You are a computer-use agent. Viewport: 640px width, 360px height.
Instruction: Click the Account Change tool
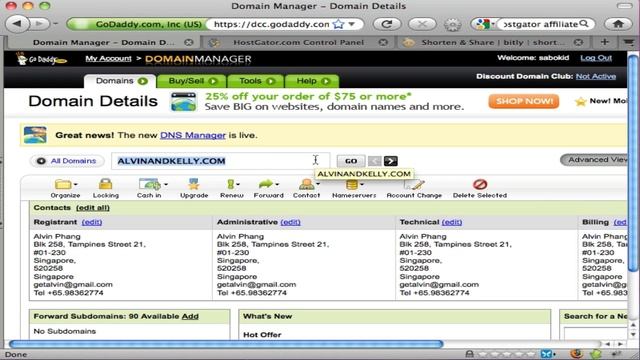tap(414, 188)
